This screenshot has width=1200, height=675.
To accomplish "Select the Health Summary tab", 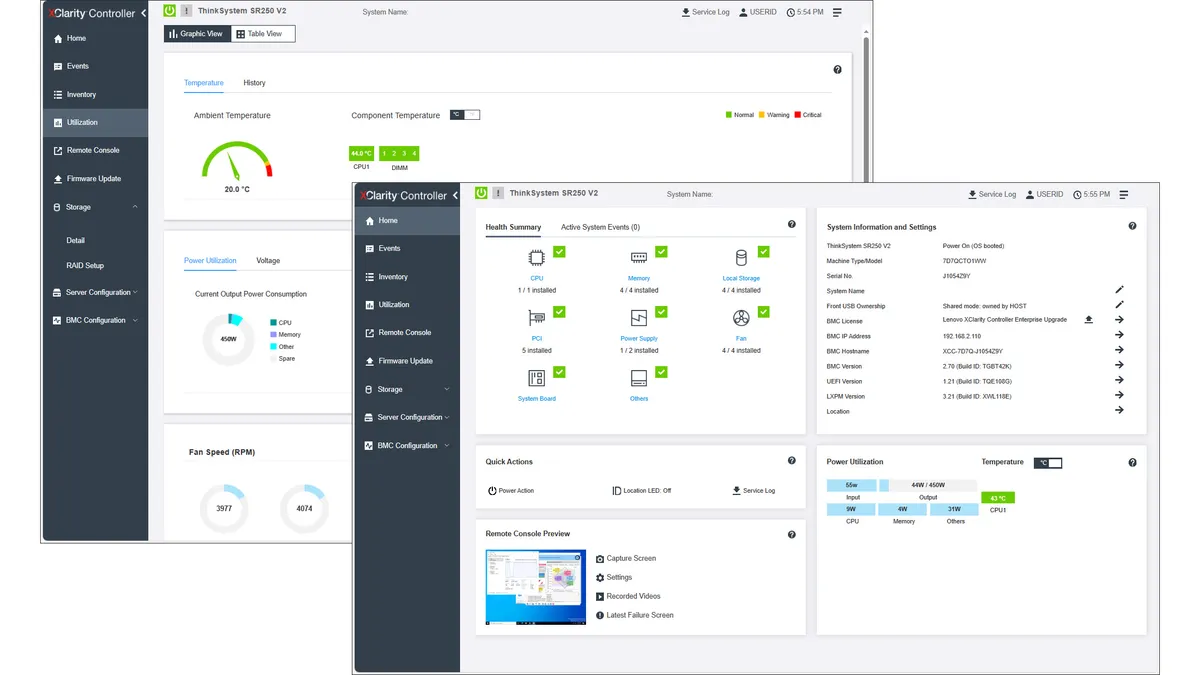I will click(x=513, y=228).
